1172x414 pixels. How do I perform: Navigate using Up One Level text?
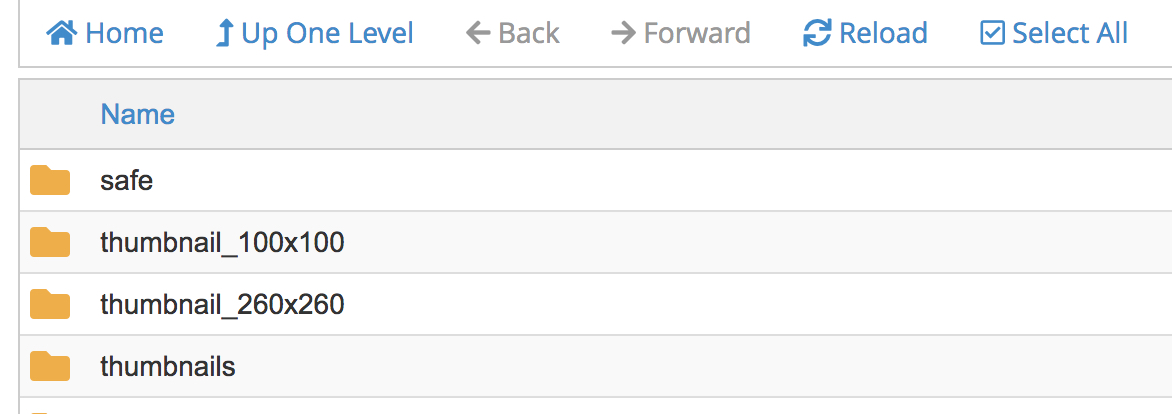[327, 34]
